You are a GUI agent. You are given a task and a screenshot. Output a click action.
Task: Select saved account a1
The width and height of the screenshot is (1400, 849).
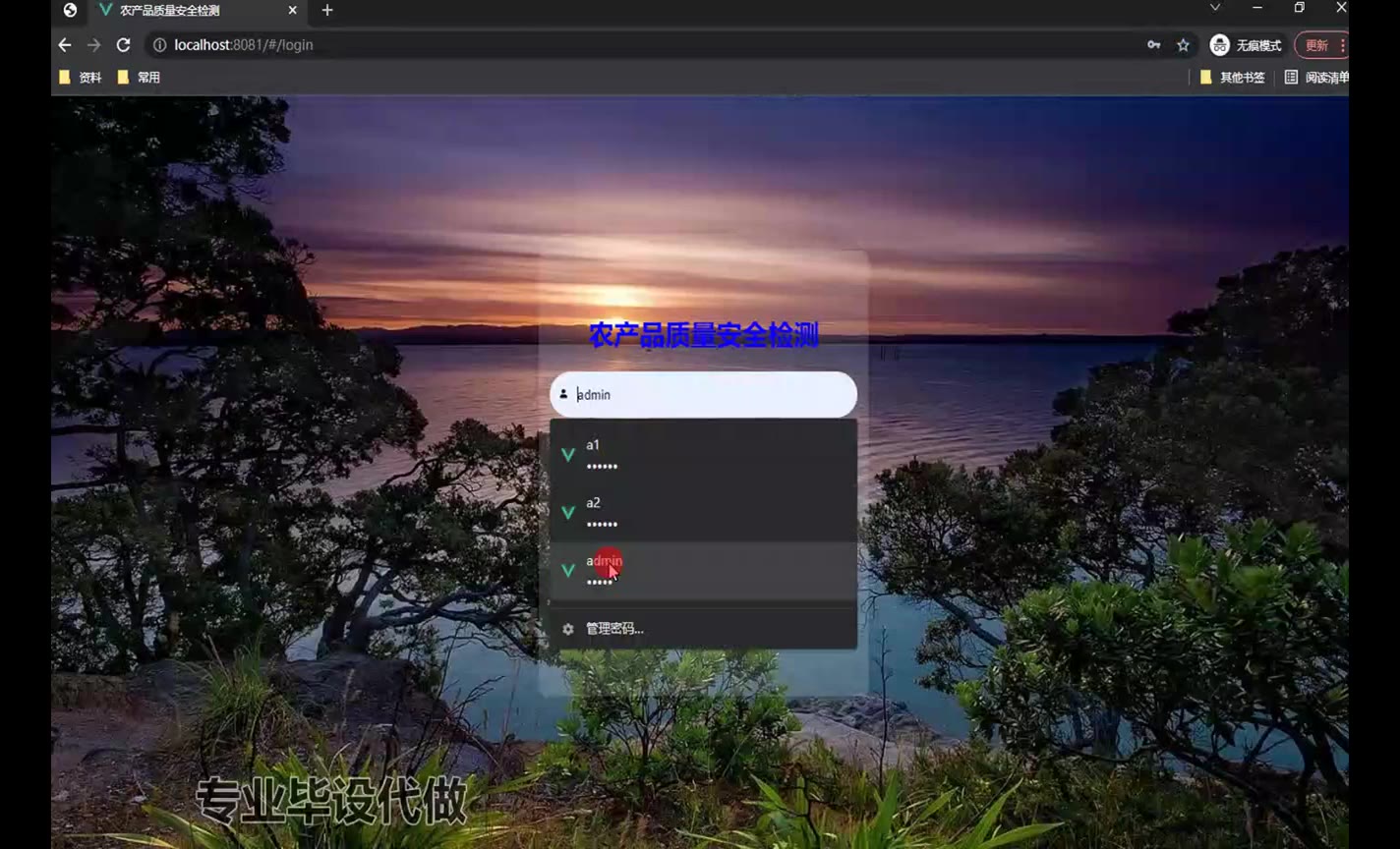(x=703, y=455)
